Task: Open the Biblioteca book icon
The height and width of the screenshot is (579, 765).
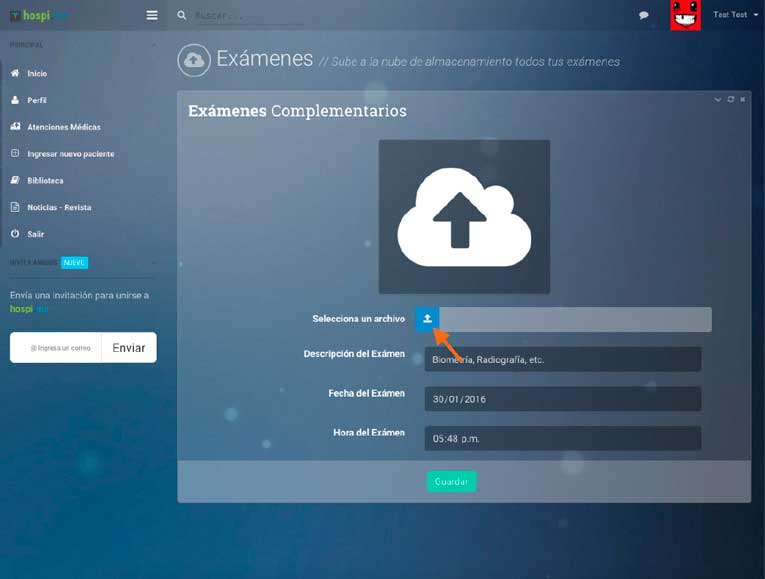Action: 15,181
